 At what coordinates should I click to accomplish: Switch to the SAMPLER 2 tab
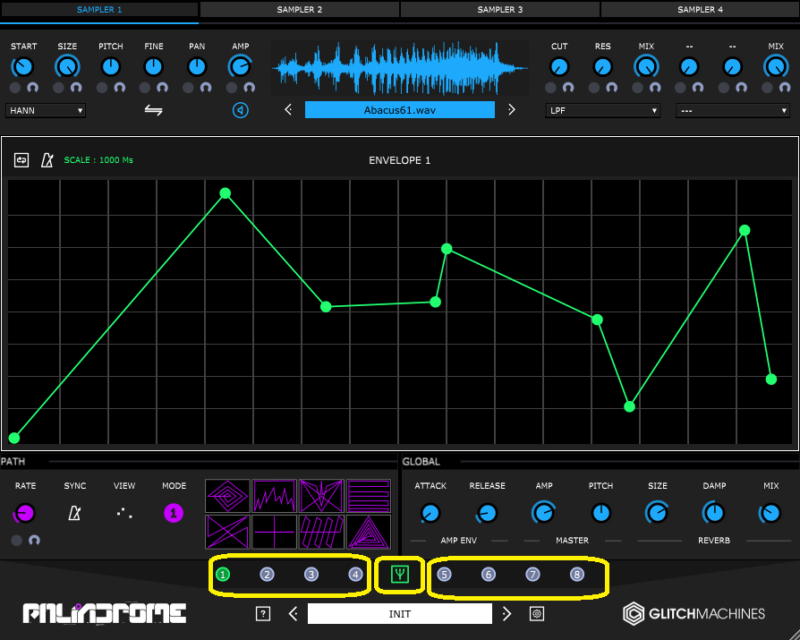[x=299, y=9]
